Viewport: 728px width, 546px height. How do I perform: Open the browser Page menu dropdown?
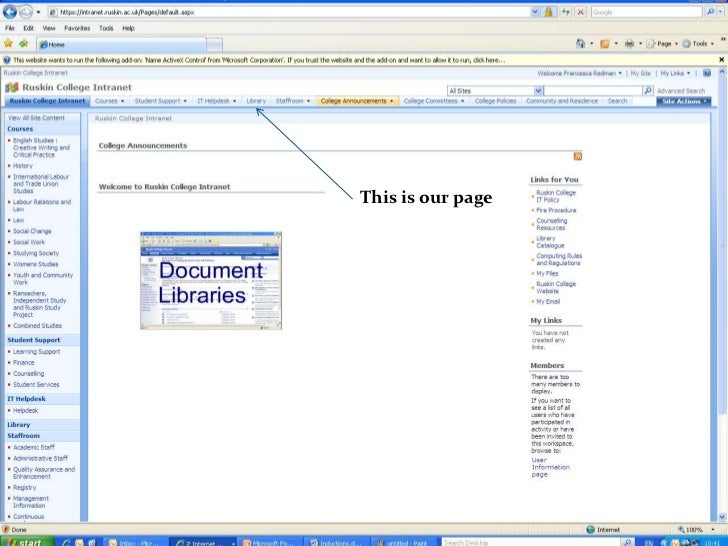tap(663, 44)
